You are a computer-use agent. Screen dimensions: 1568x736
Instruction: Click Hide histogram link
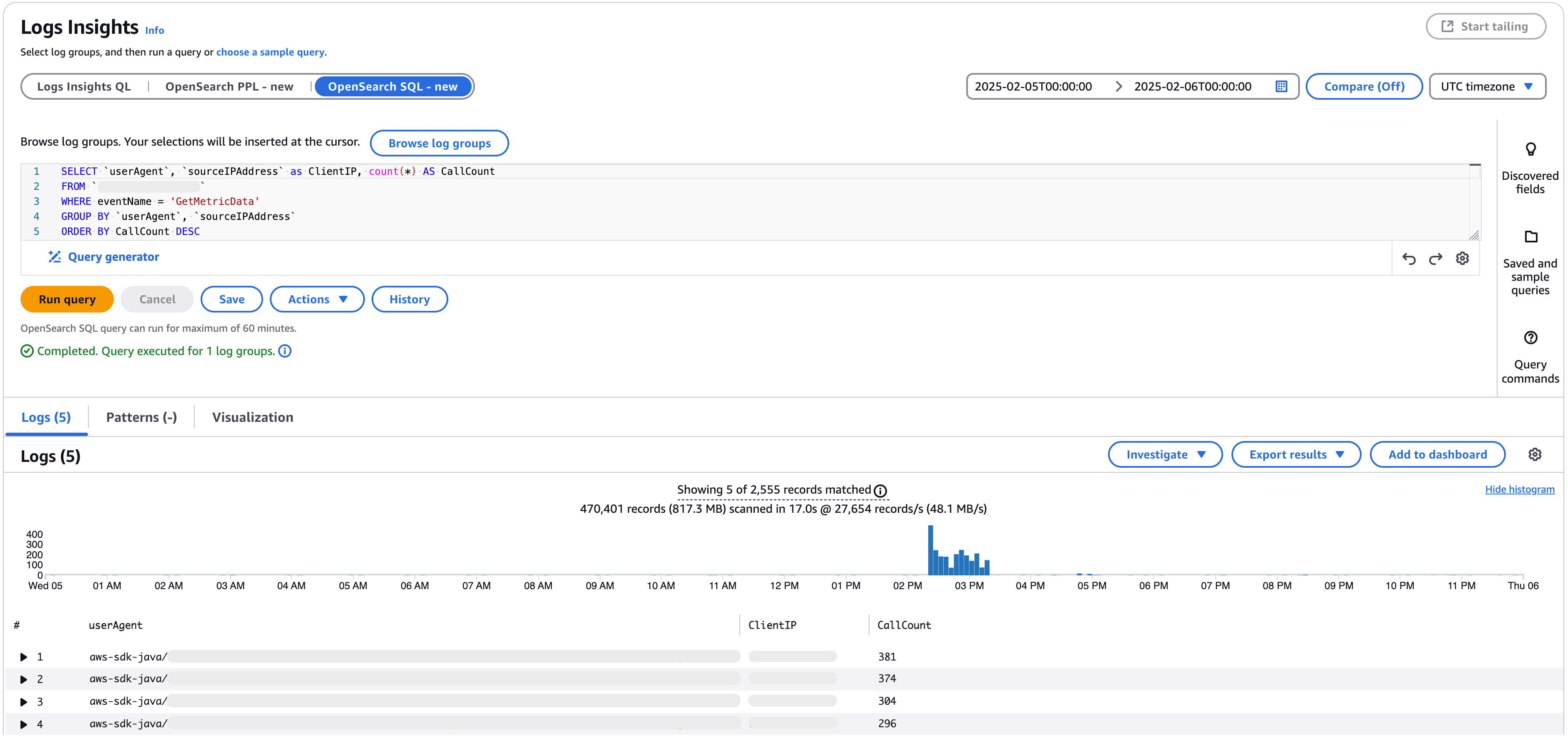1519,489
